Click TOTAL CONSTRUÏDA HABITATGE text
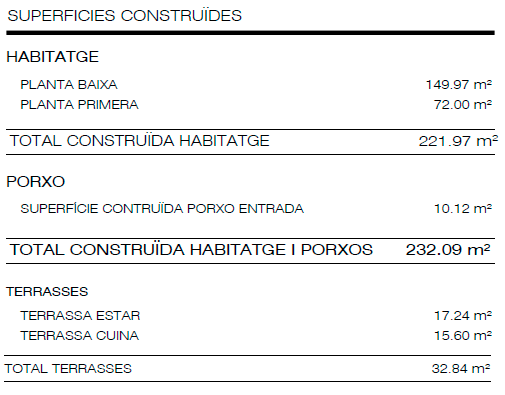The width and height of the screenshot is (505, 395). [x=139, y=140]
